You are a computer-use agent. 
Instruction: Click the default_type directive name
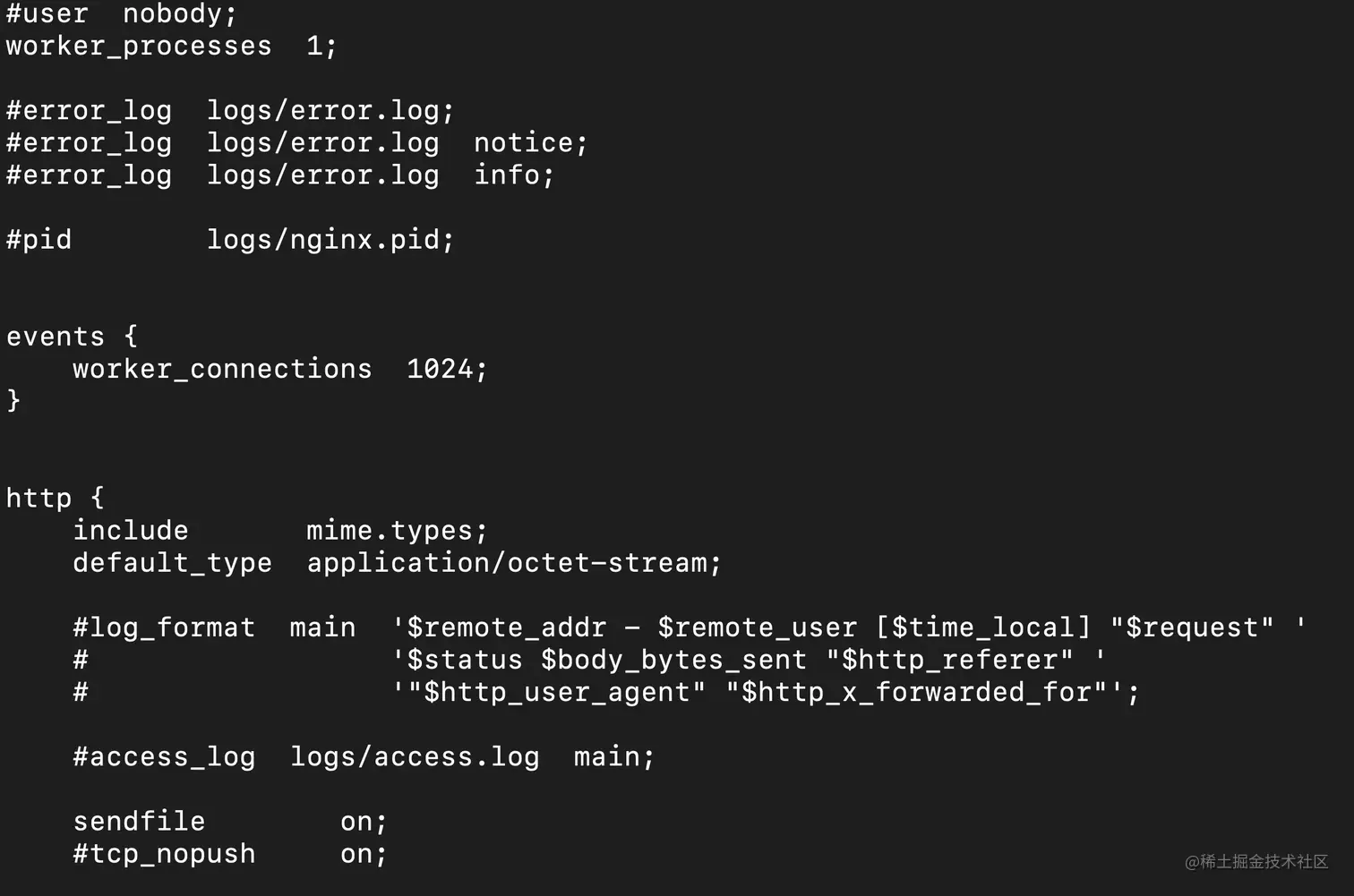coord(172,563)
